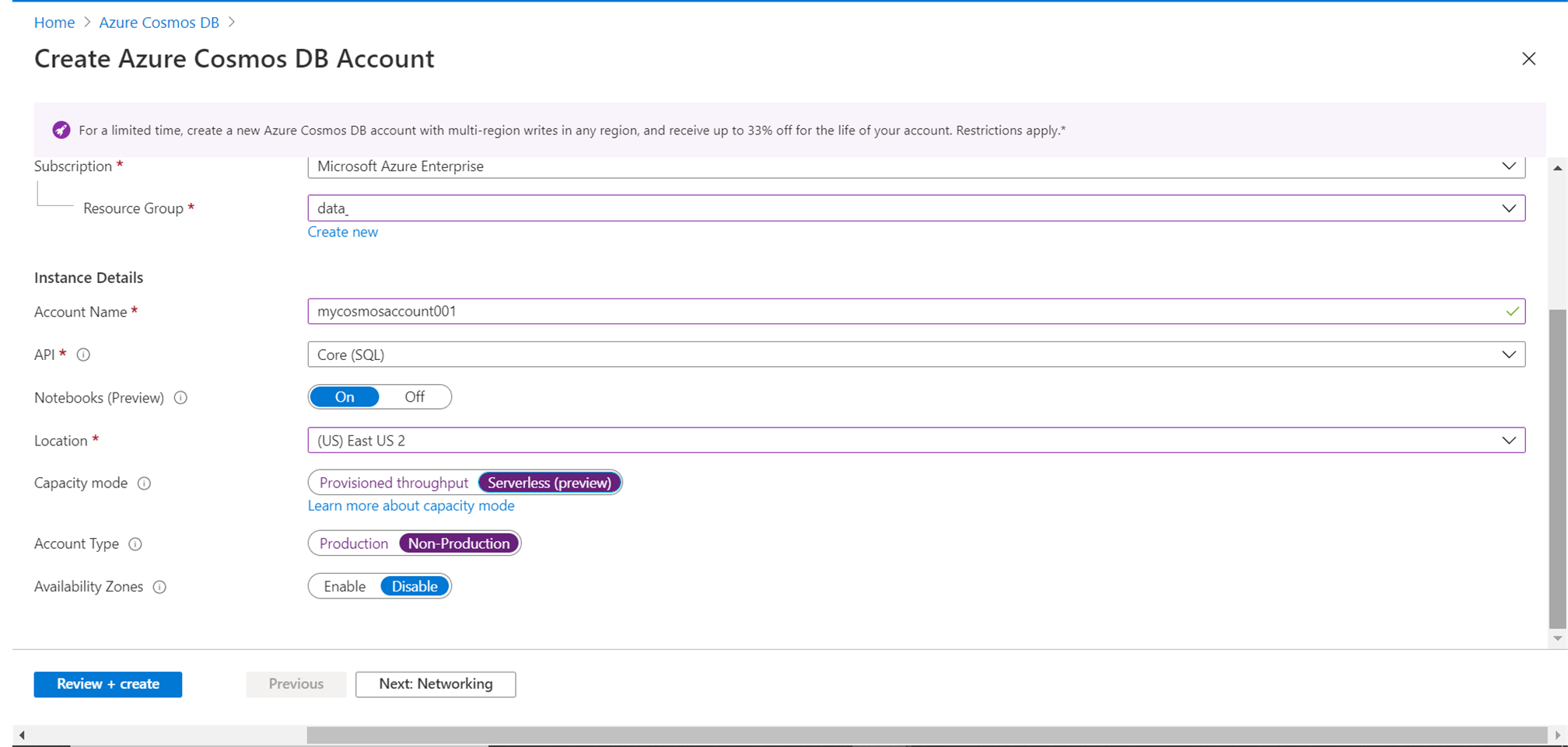The height and width of the screenshot is (747, 1568).
Task: Close the Create Cosmos DB Account pane
Action: click(x=1528, y=59)
